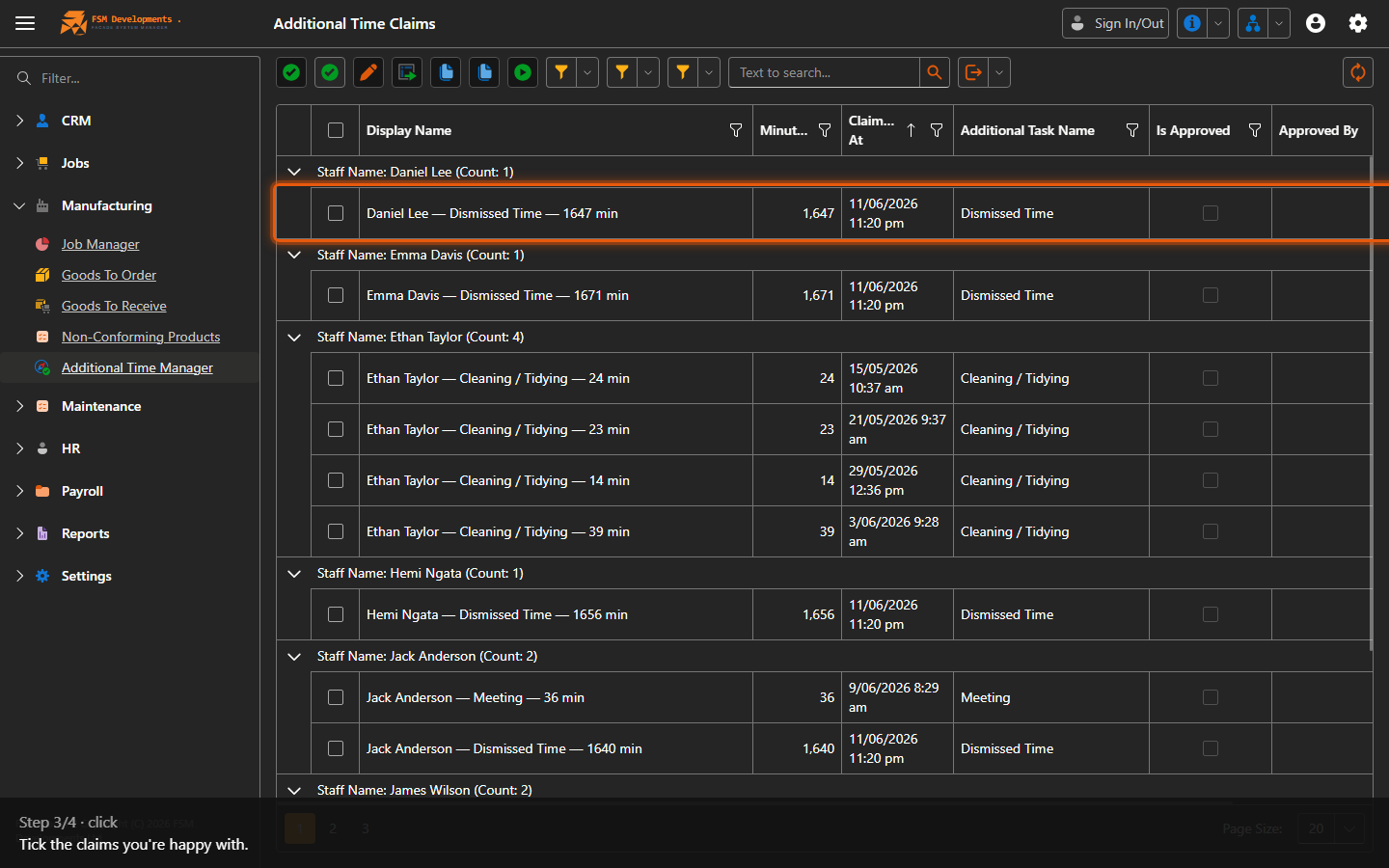Tick the select-all checkbox in header

pyautogui.click(x=336, y=130)
